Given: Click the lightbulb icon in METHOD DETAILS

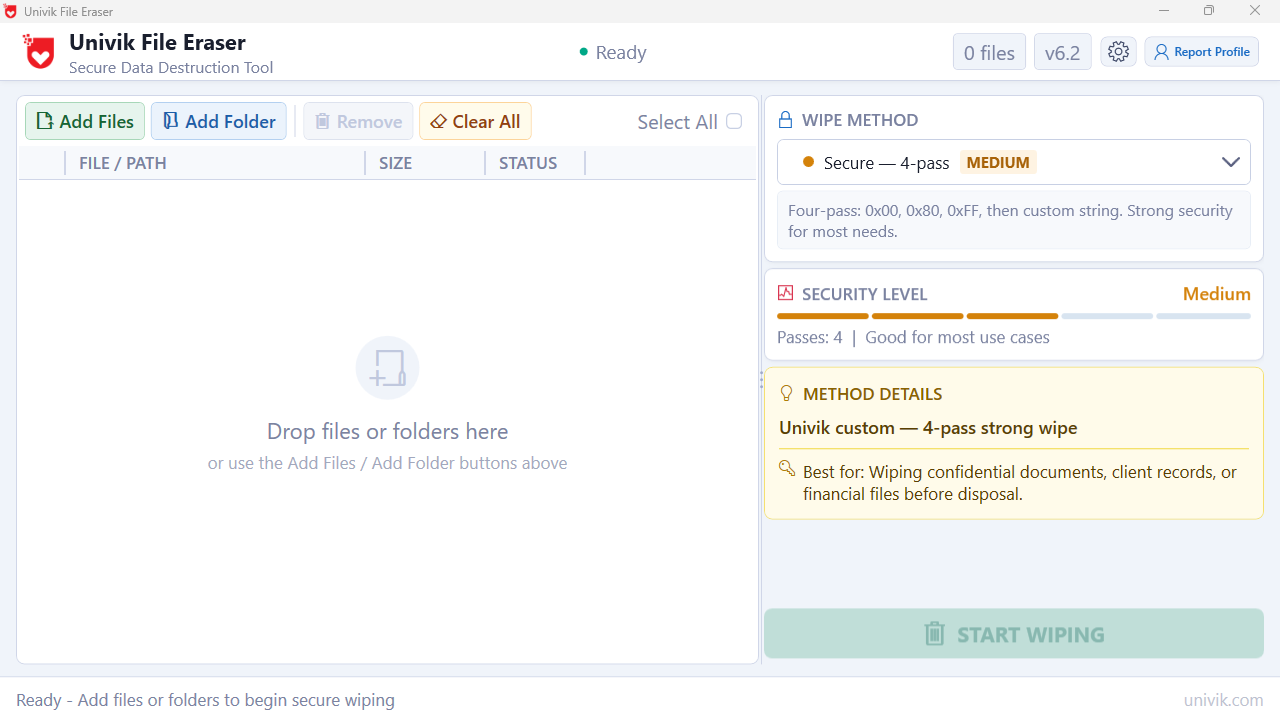Looking at the screenshot, I should pos(786,393).
